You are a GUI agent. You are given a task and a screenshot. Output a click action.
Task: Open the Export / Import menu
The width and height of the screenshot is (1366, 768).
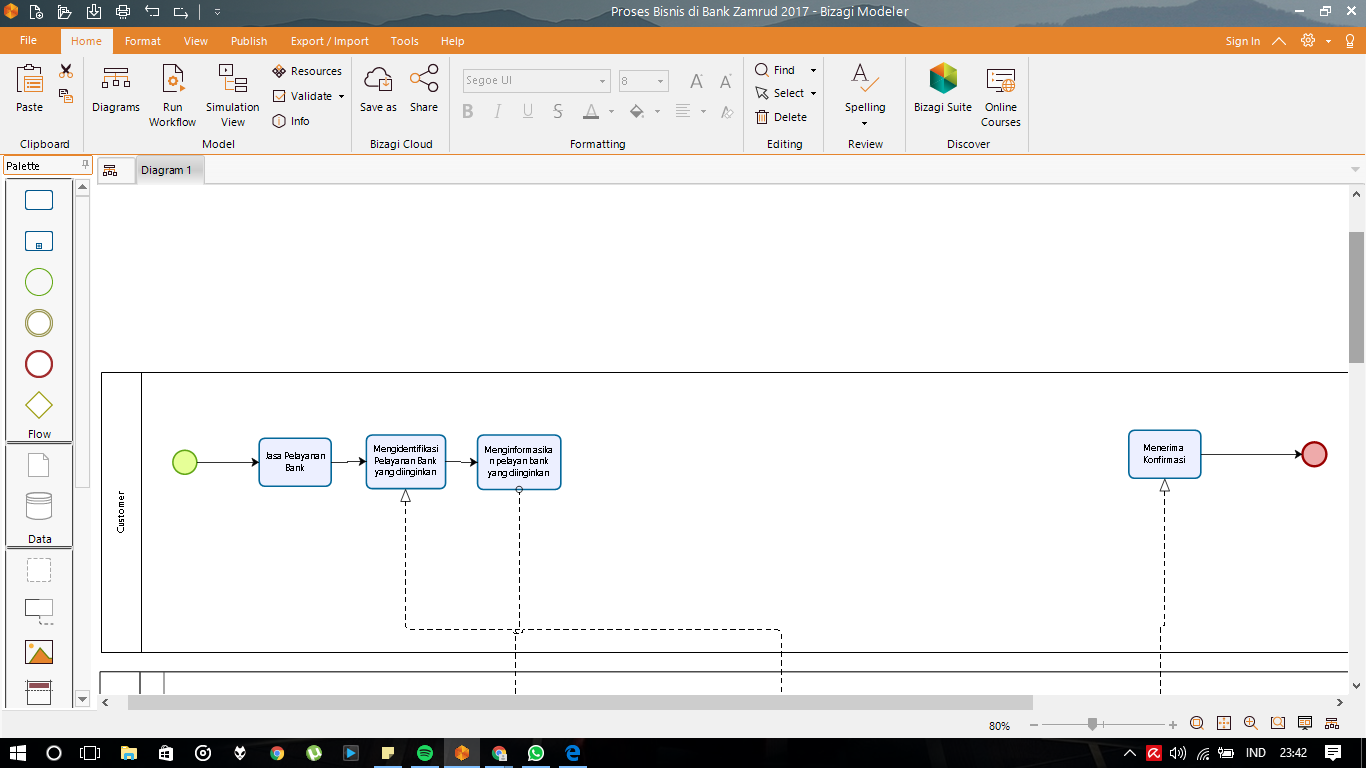[330, 41]
